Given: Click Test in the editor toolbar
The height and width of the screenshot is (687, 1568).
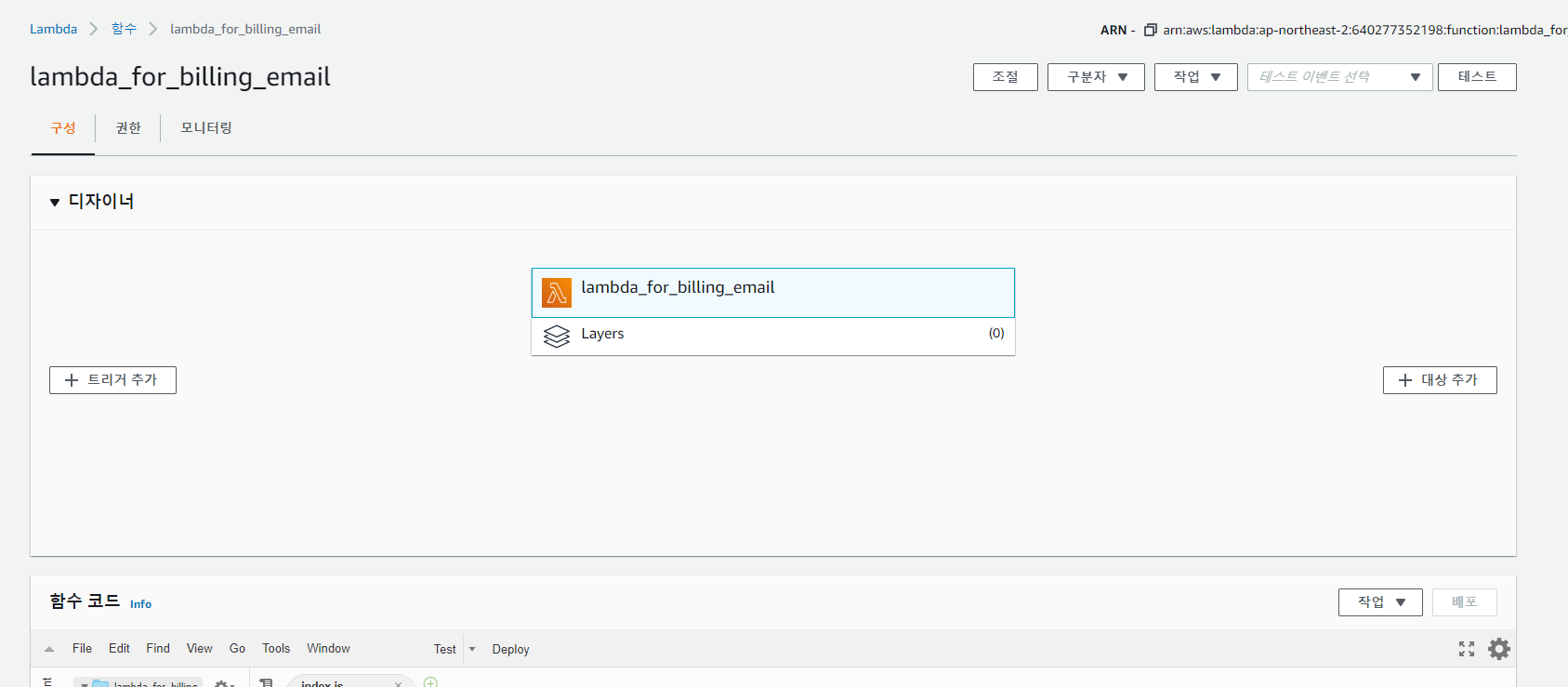Looking at the screenshot, I should pos(444,649).
